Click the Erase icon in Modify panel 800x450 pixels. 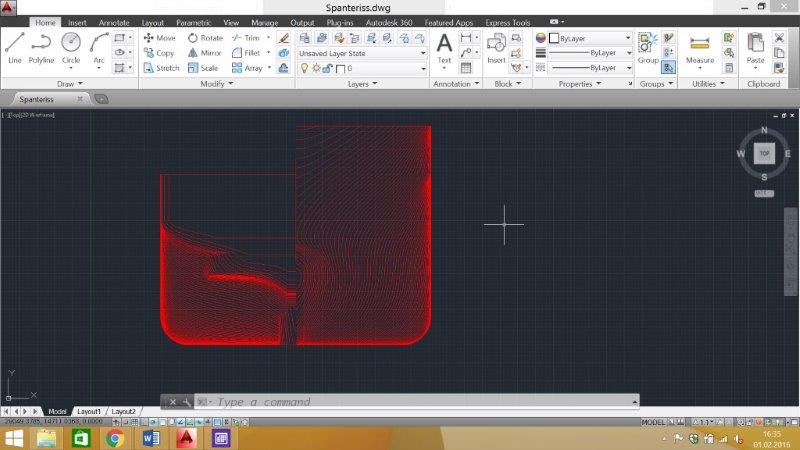(x=284, y=38)
